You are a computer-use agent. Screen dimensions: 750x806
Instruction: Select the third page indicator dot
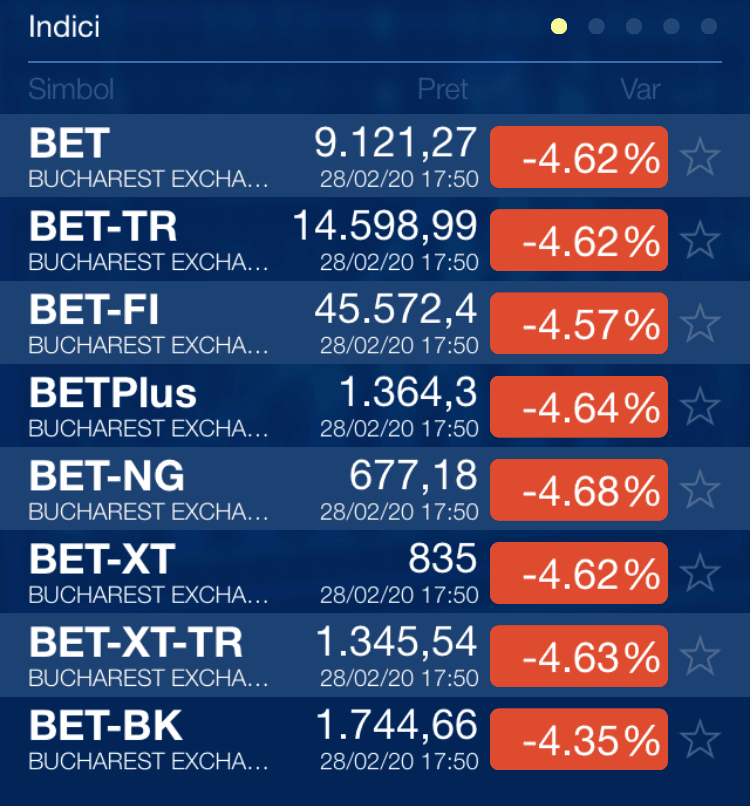[634, 26]
